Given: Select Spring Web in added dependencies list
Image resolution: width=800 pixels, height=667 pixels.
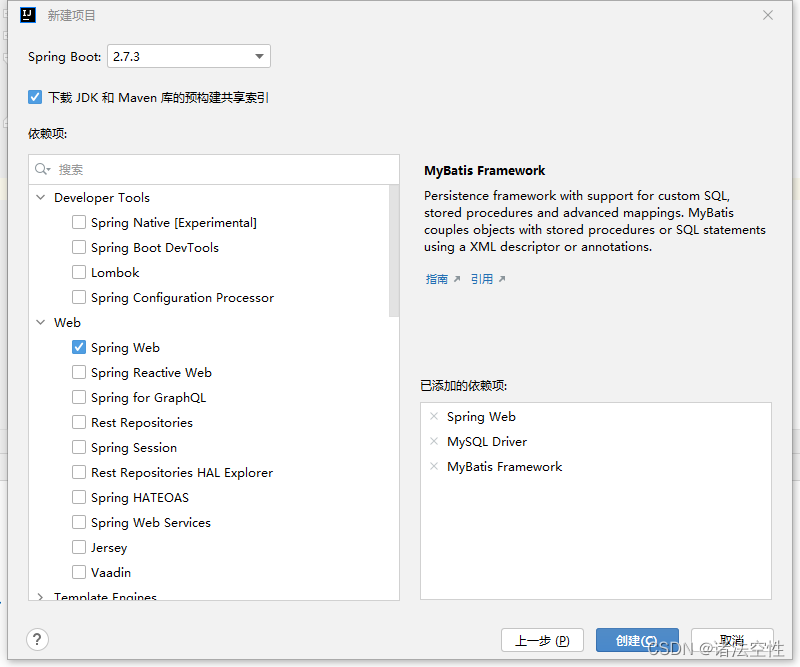Looking at the screenshot, I should pyautogui.click(x=481, y=416).
